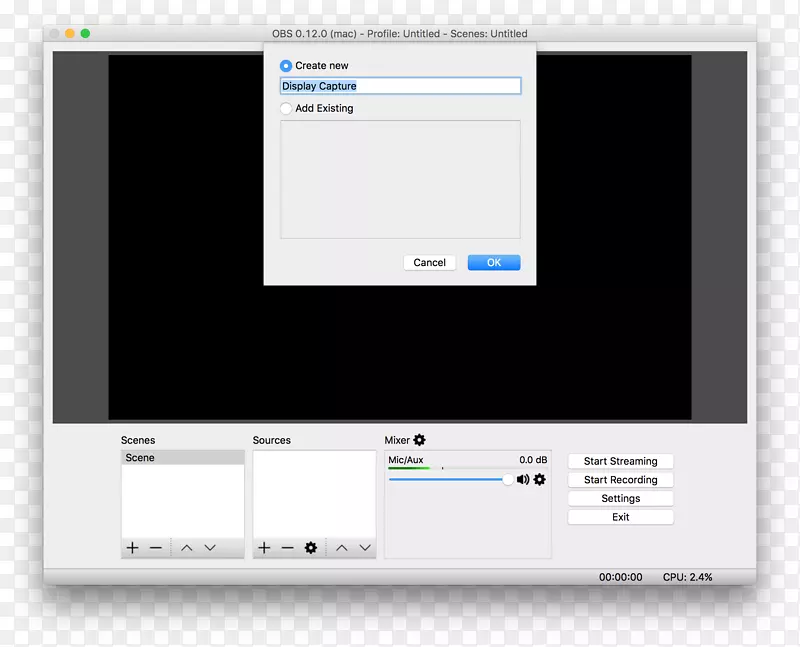
Task: Move source up with up arrow
Action: pos(342,548)
